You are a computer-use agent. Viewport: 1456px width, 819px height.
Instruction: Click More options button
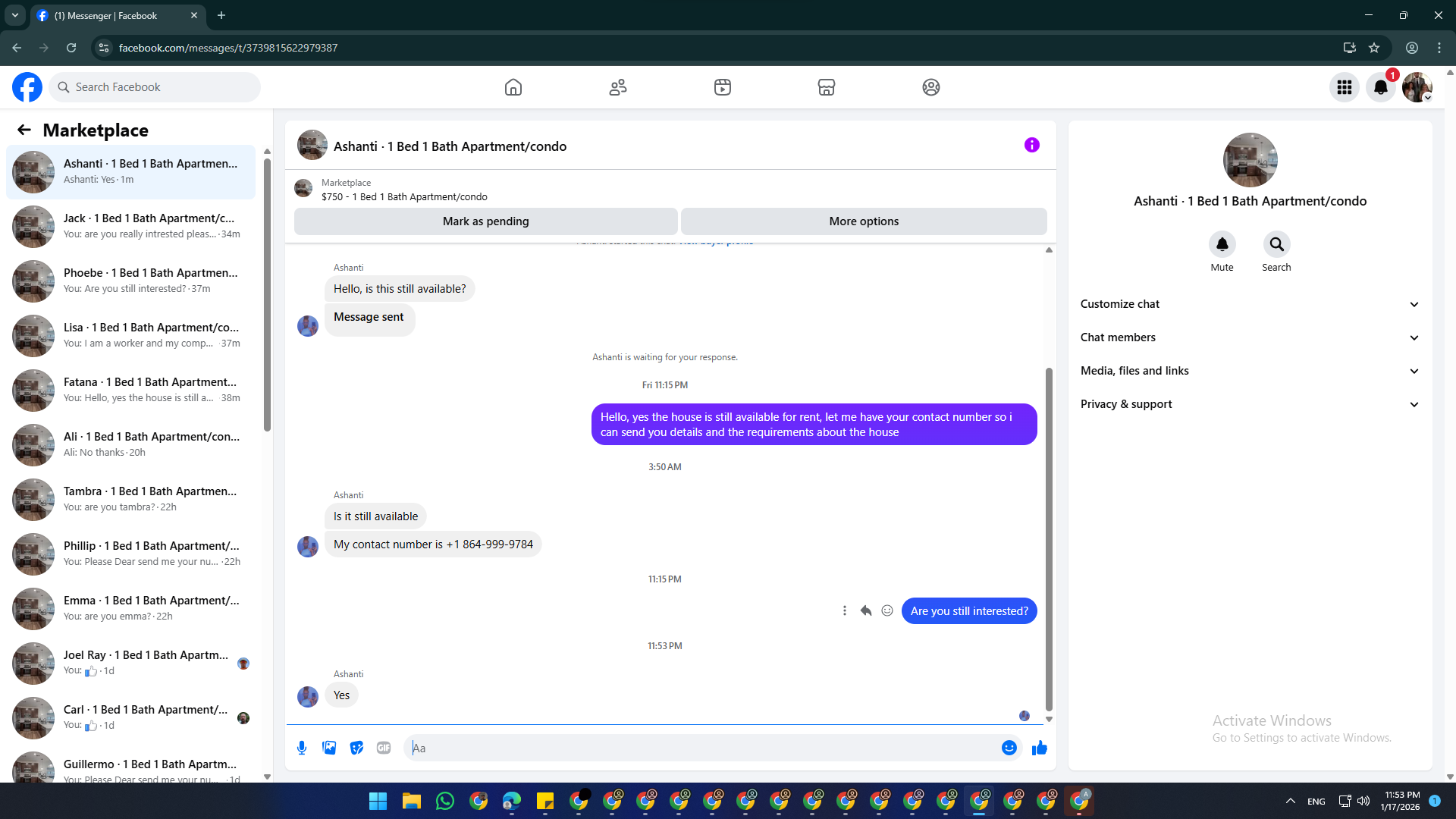864,221
